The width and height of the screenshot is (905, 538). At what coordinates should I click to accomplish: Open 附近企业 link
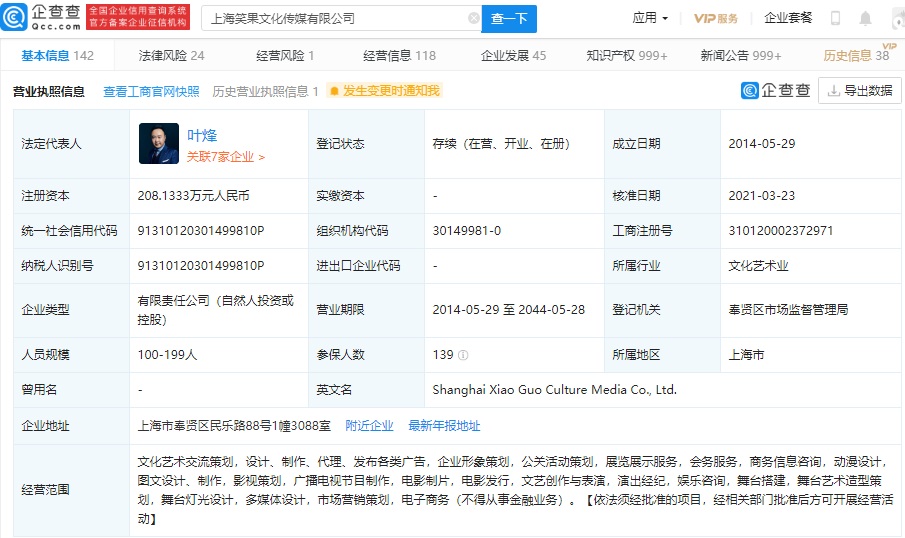click(369, 426)
